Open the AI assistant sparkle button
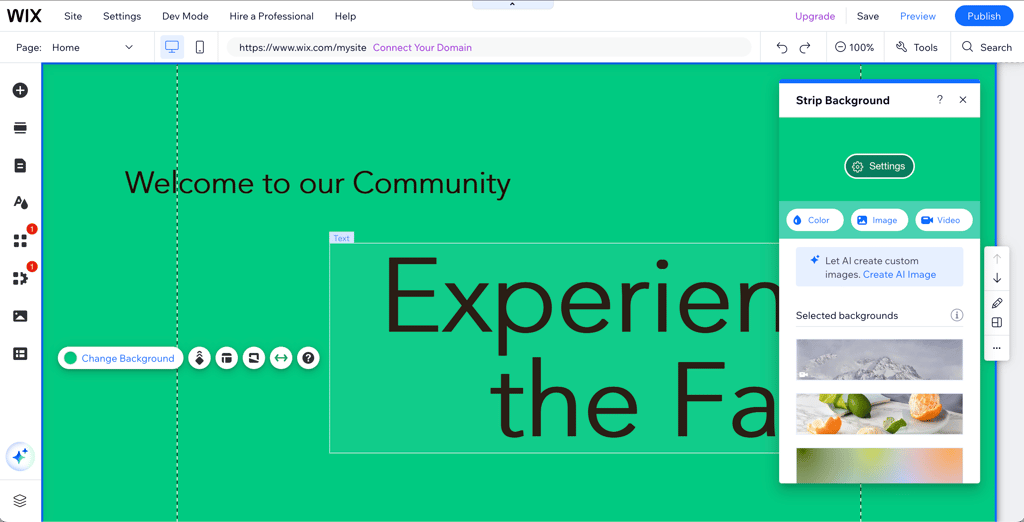Screen dimensions: 1024x522 pos(20,457)
